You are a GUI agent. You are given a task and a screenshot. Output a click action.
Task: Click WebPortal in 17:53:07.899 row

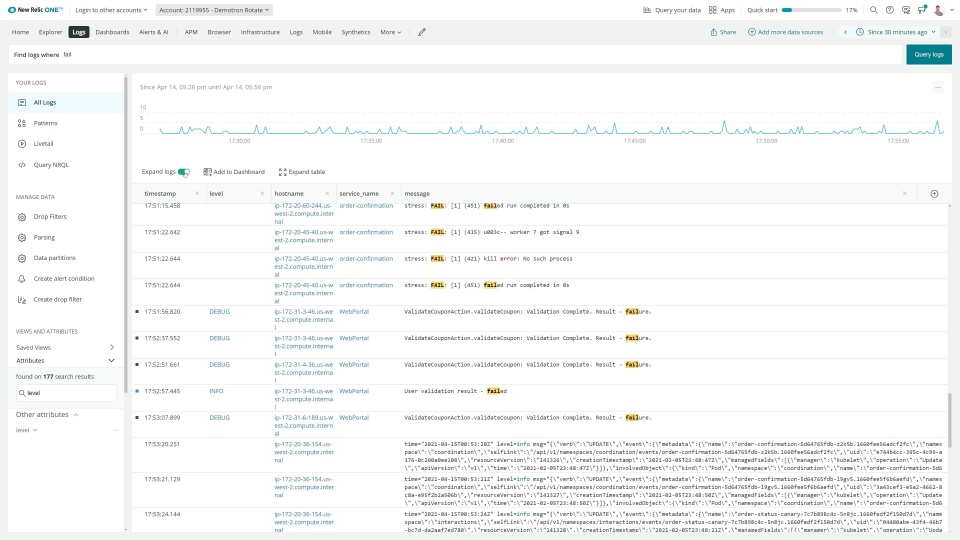pyautogui.click(x=354, y=418)
